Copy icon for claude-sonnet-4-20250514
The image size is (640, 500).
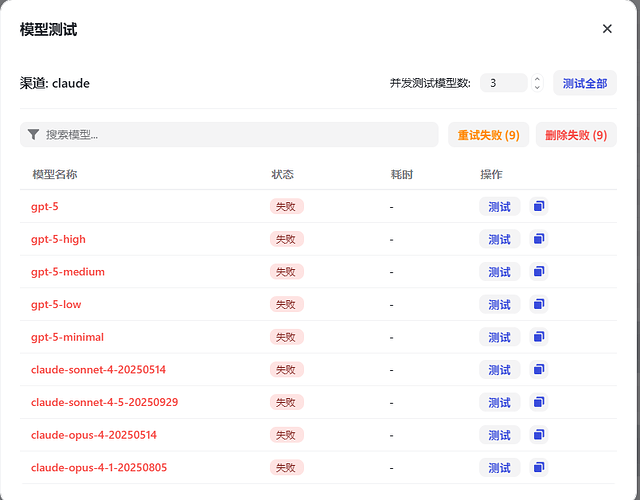[539, 369]
